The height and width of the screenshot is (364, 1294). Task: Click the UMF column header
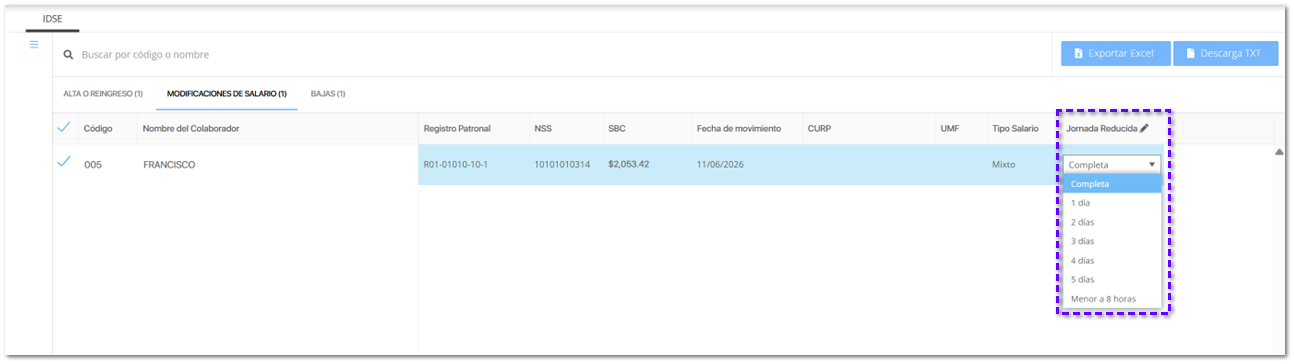[x=950, y=129]
